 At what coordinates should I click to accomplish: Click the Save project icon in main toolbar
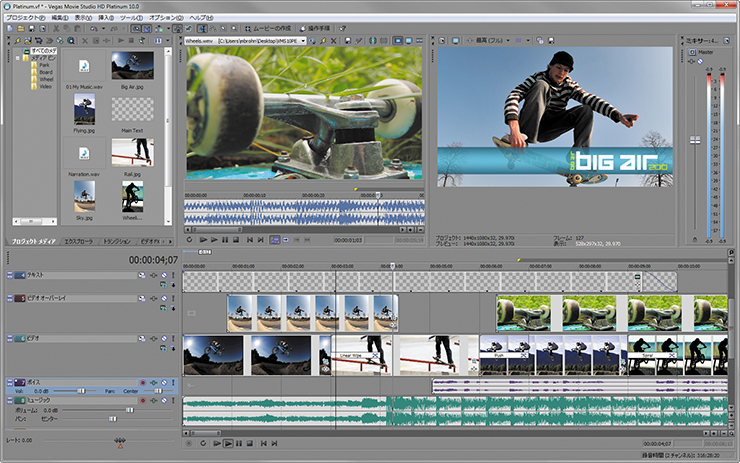click(x=32, y=29)
